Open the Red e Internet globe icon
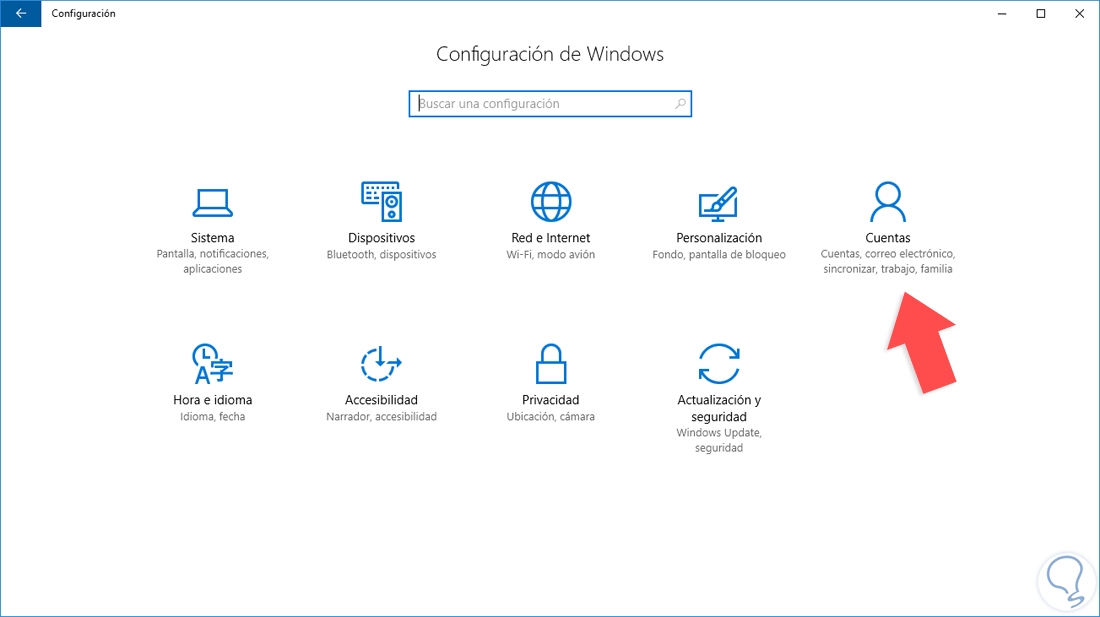The height and width of the screenshot is (617, 1100). 551,202
